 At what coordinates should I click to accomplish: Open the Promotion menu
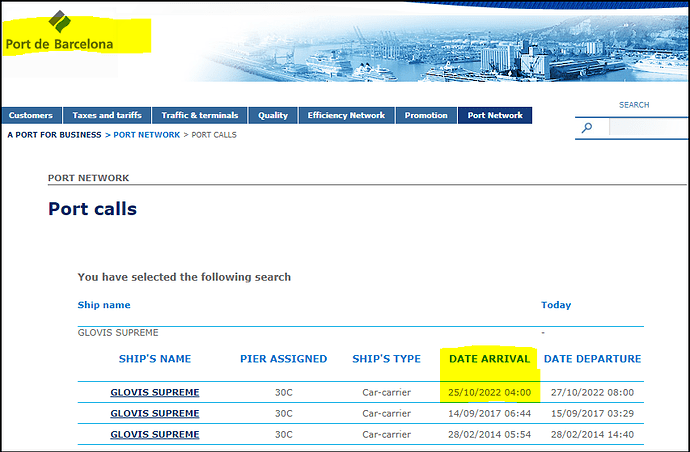pos(426,115)
